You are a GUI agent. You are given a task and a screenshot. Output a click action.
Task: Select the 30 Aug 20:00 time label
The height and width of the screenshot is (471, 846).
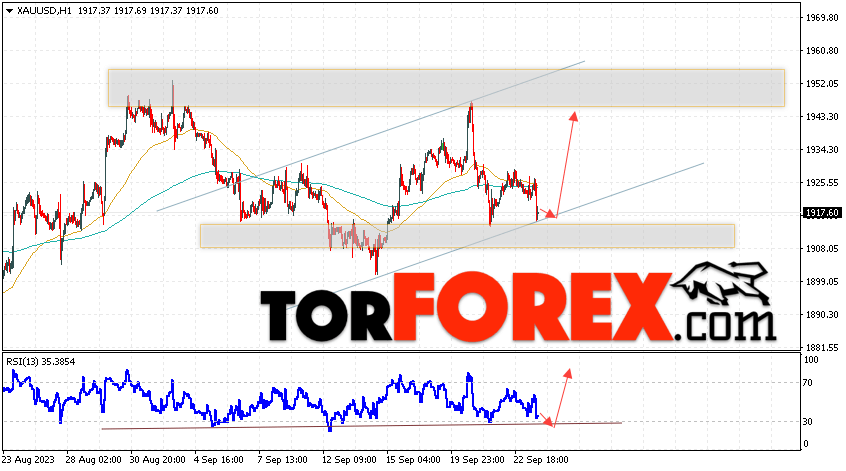[158, 460]
